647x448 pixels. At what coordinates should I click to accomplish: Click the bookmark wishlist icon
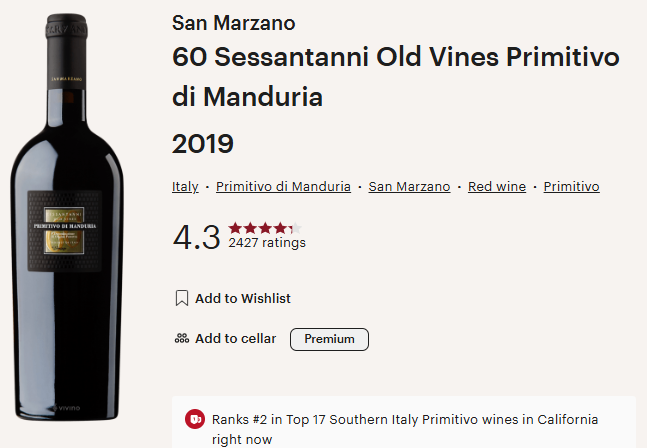click(x=182, y=298)
